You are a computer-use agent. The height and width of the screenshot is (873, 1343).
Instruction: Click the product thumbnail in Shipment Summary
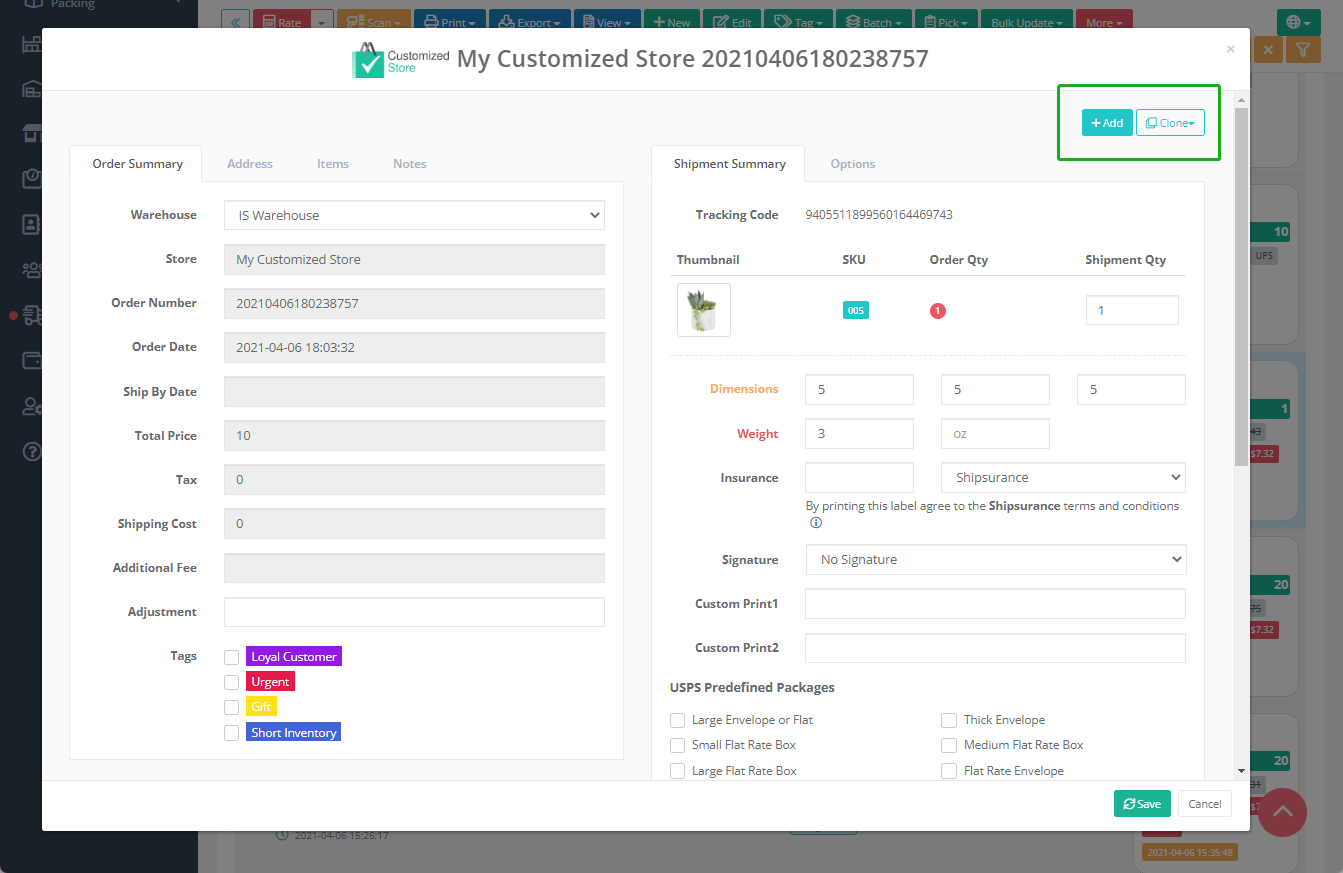703,309
